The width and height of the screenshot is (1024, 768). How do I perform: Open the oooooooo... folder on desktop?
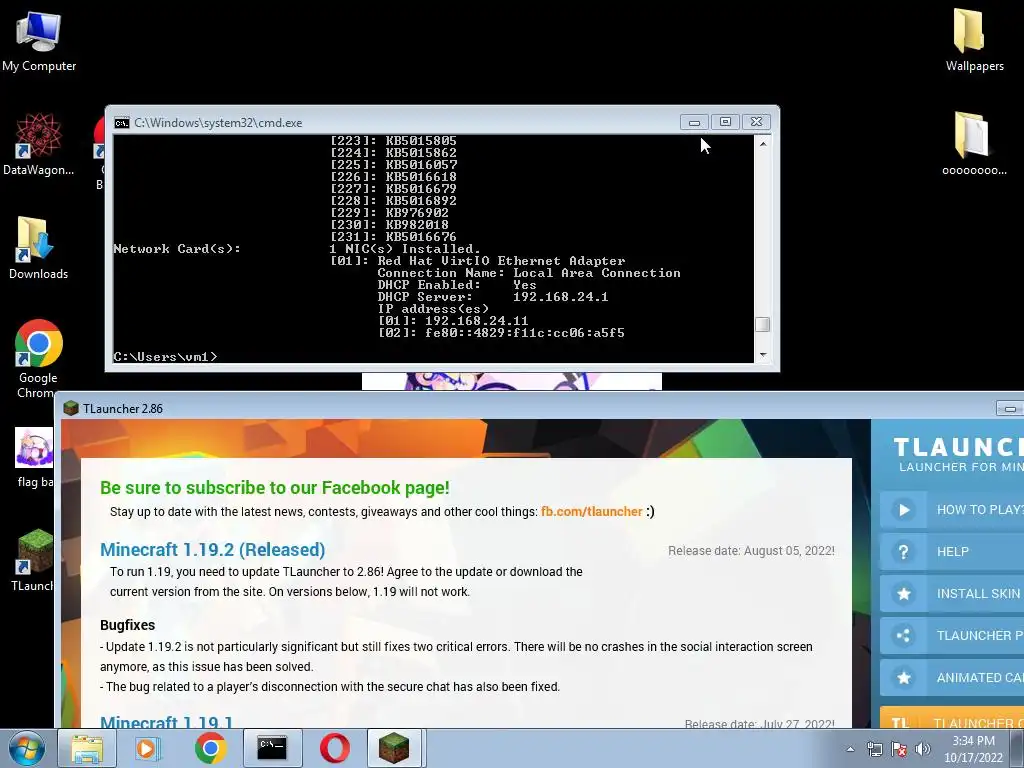(x=974, y=144)
